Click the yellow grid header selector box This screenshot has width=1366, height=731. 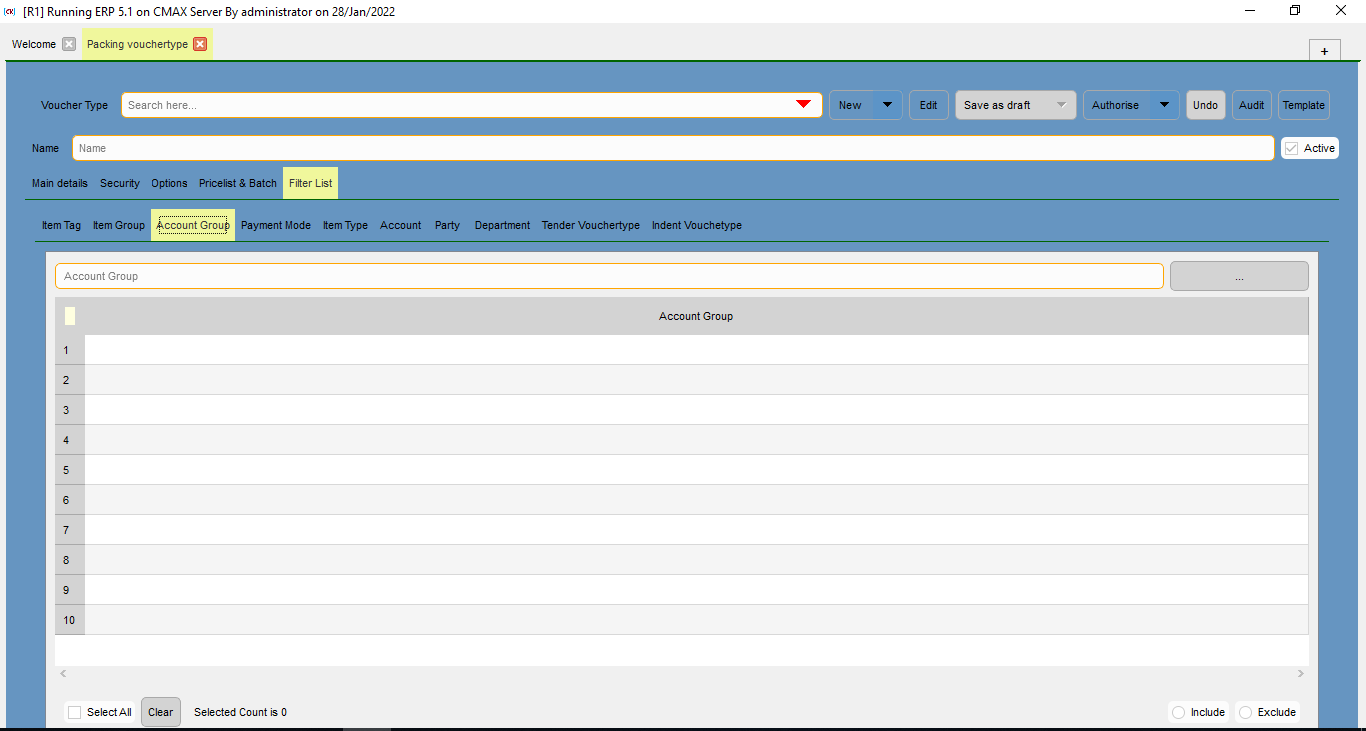click(70, 316)
